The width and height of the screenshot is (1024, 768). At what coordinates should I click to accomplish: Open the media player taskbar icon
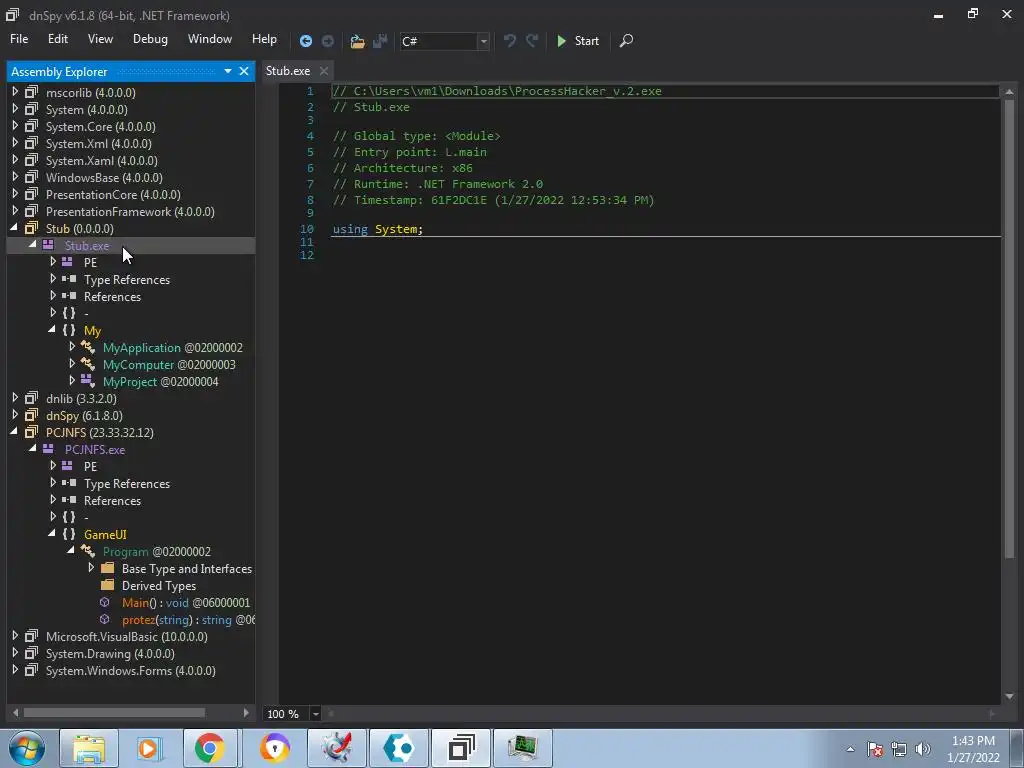[x=148, y=748]
